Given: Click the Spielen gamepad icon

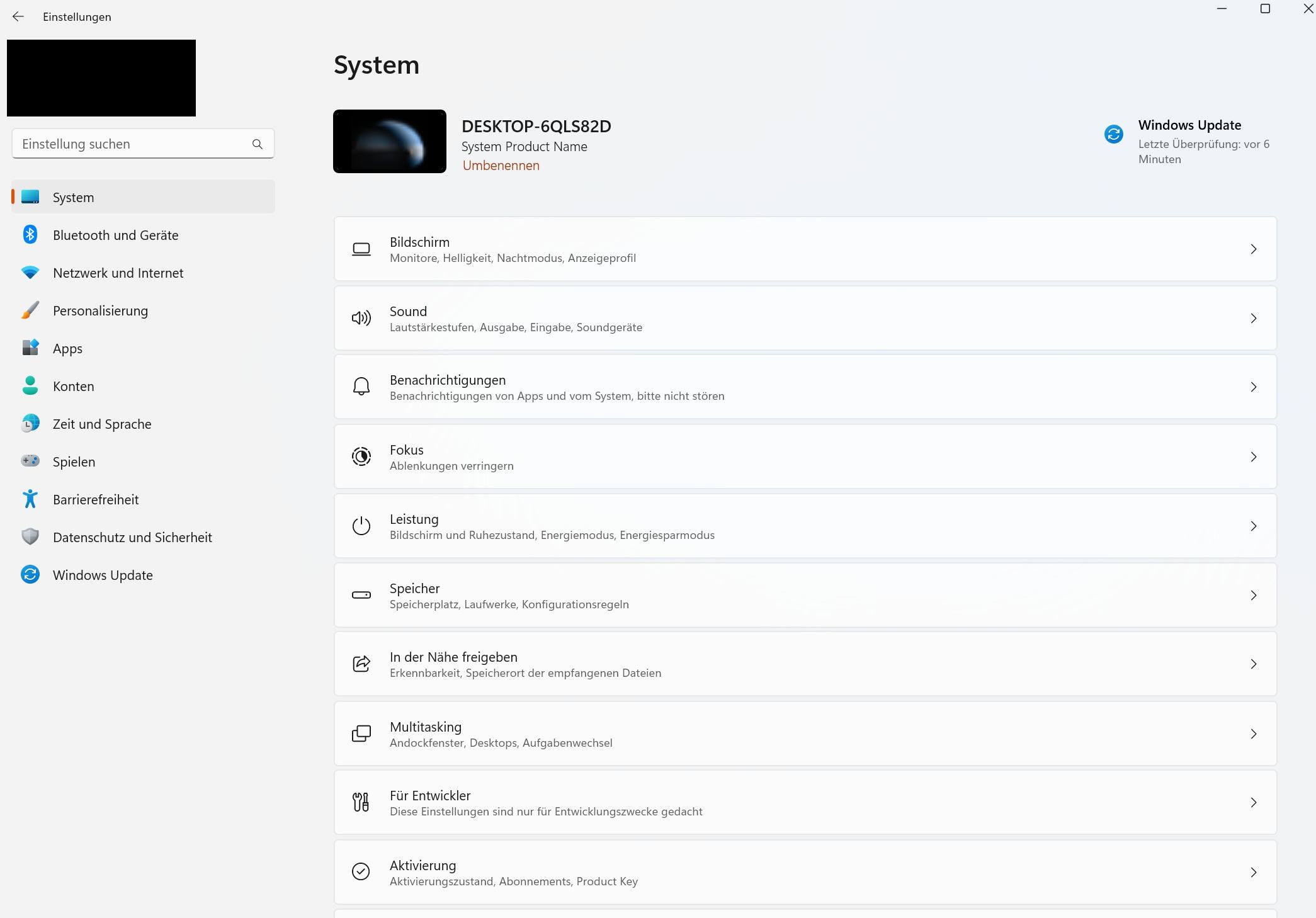Looking at the screenshot, I should 30,461.
